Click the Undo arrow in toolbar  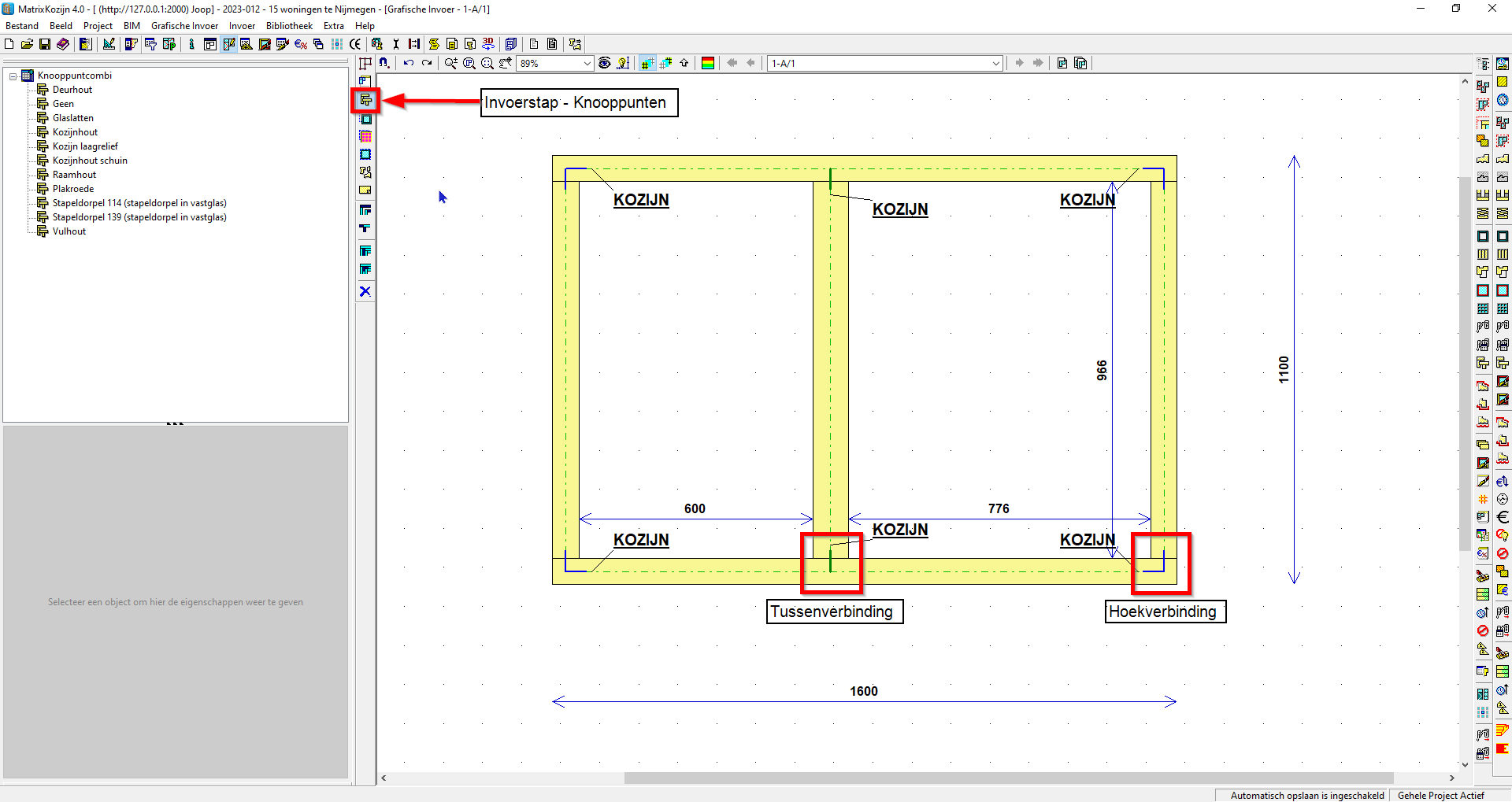[x=408, y=63]
